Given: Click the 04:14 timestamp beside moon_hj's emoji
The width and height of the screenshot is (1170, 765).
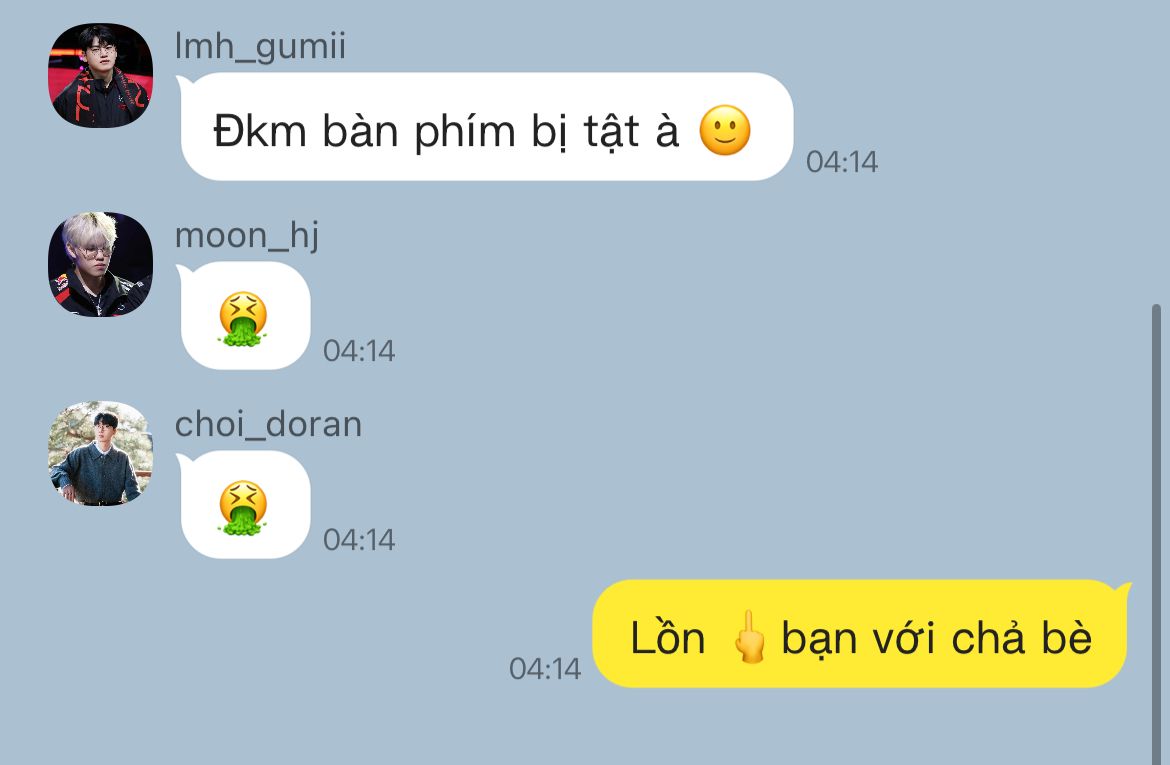Looking at the screenshot, I should tap(359, 351).
